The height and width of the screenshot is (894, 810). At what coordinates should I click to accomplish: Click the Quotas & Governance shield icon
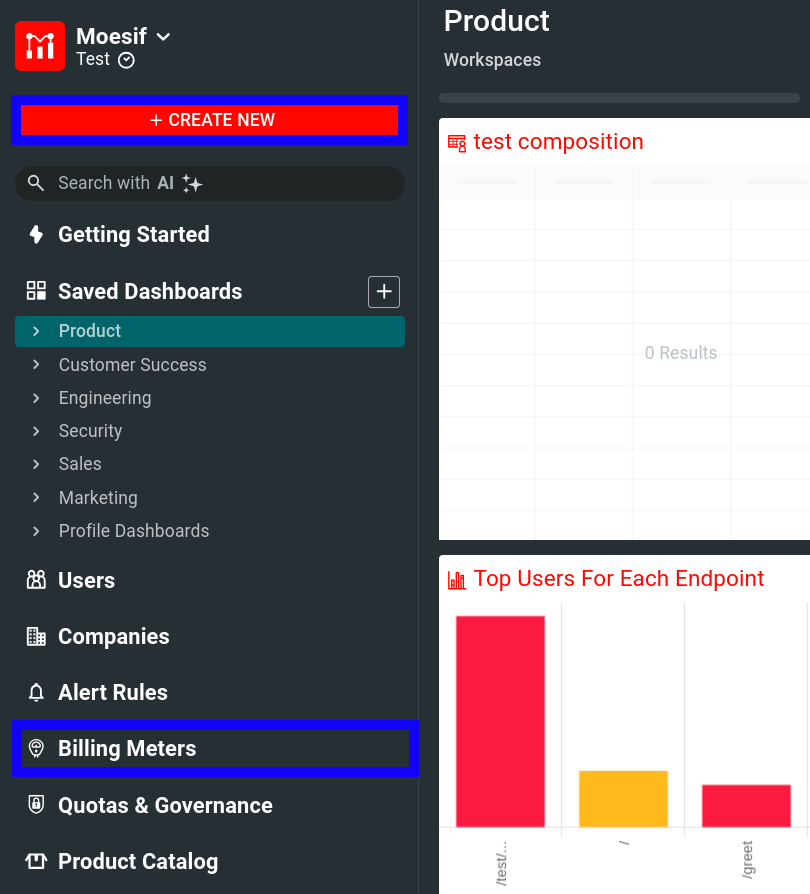pos(35,805)
